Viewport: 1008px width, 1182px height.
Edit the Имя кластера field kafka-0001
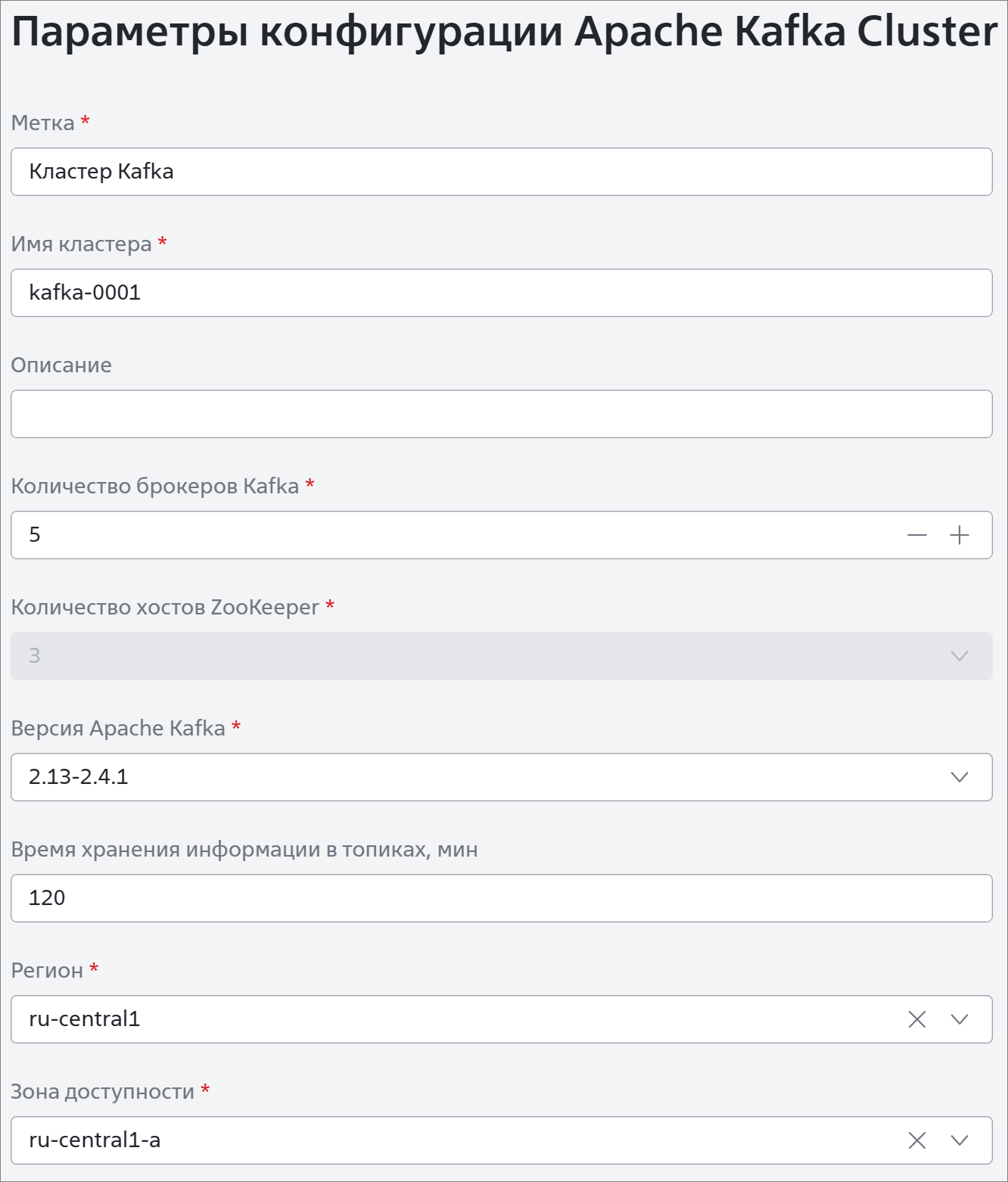tap(502, 293)
